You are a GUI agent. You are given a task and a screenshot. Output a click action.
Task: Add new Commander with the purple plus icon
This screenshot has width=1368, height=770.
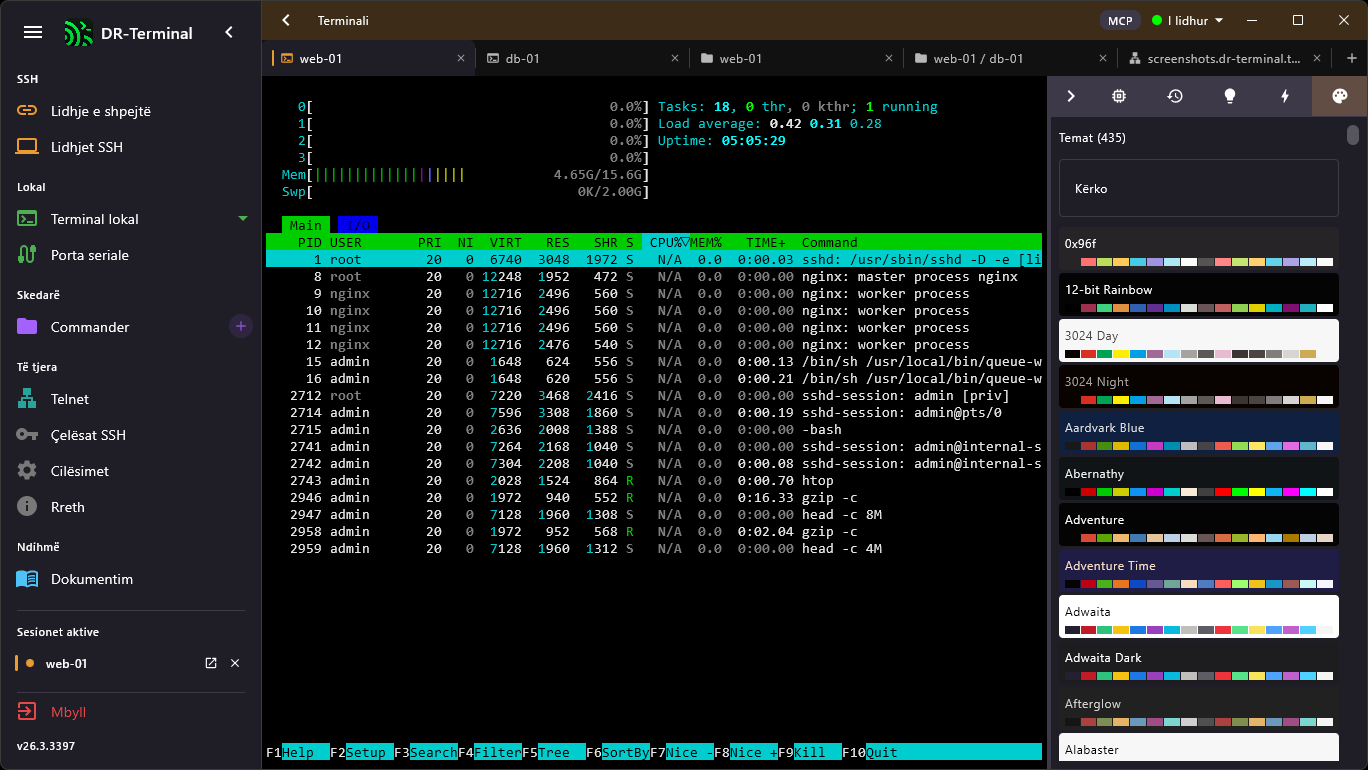[x=240, y=326]
